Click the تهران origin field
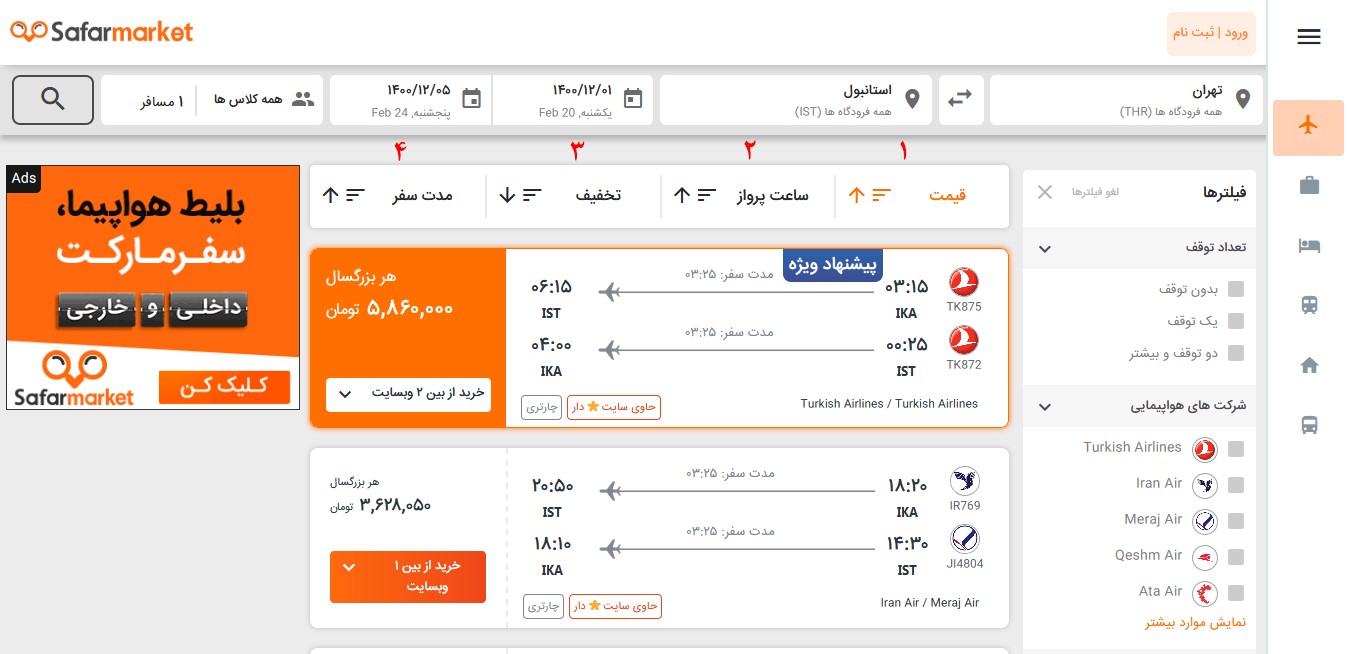The image size is (1349, 654). click(1126, 100)
